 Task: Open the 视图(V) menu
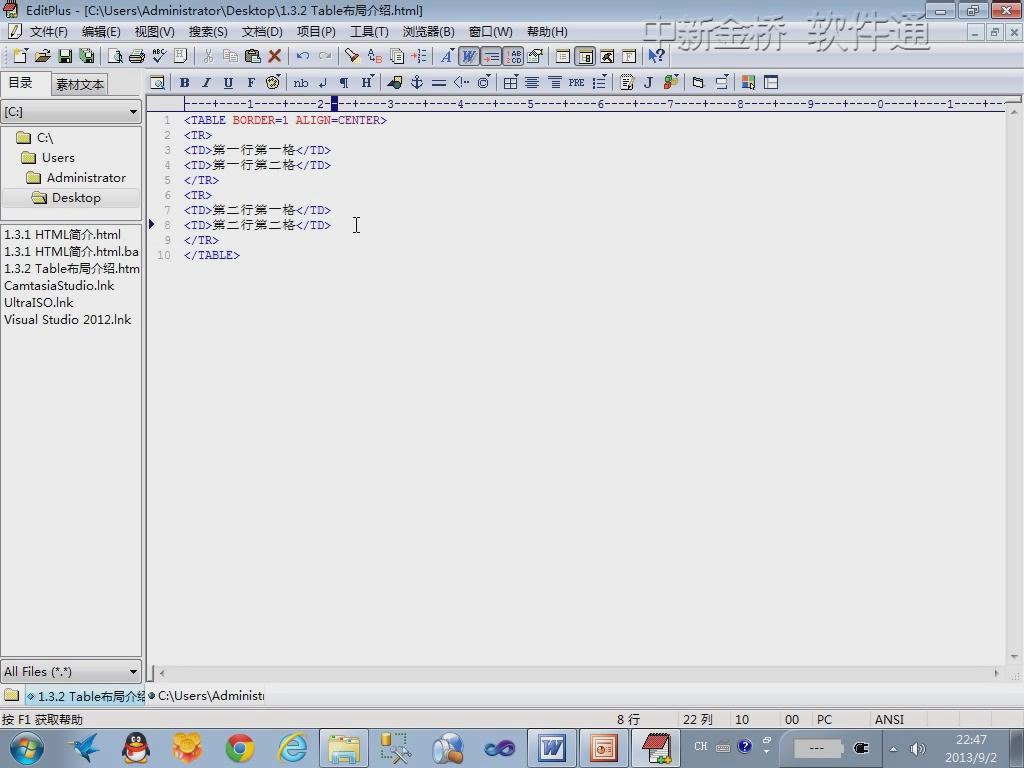(155, 31)
